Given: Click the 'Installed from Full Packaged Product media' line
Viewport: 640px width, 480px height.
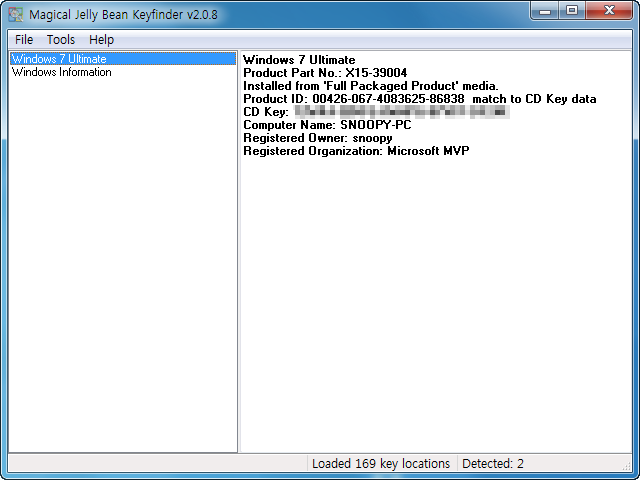Looking at the screenshot, I should 371,86.
